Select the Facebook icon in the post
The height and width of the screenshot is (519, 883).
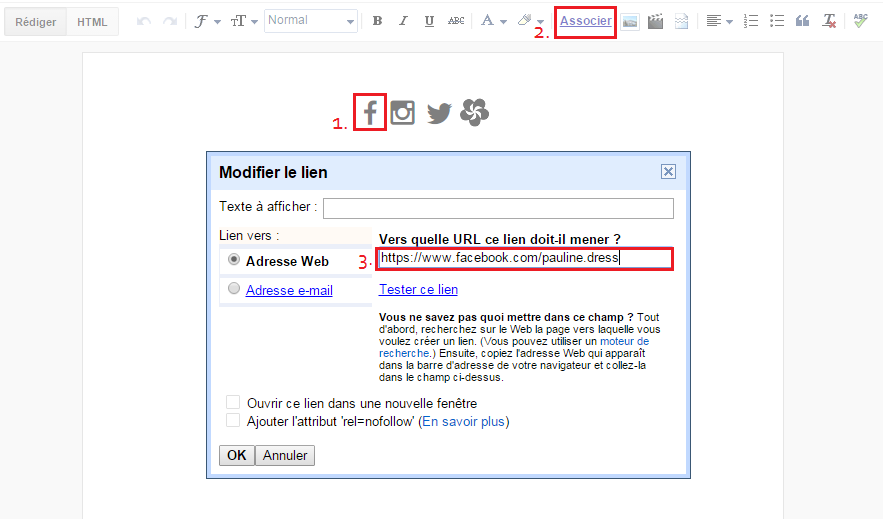370,113
